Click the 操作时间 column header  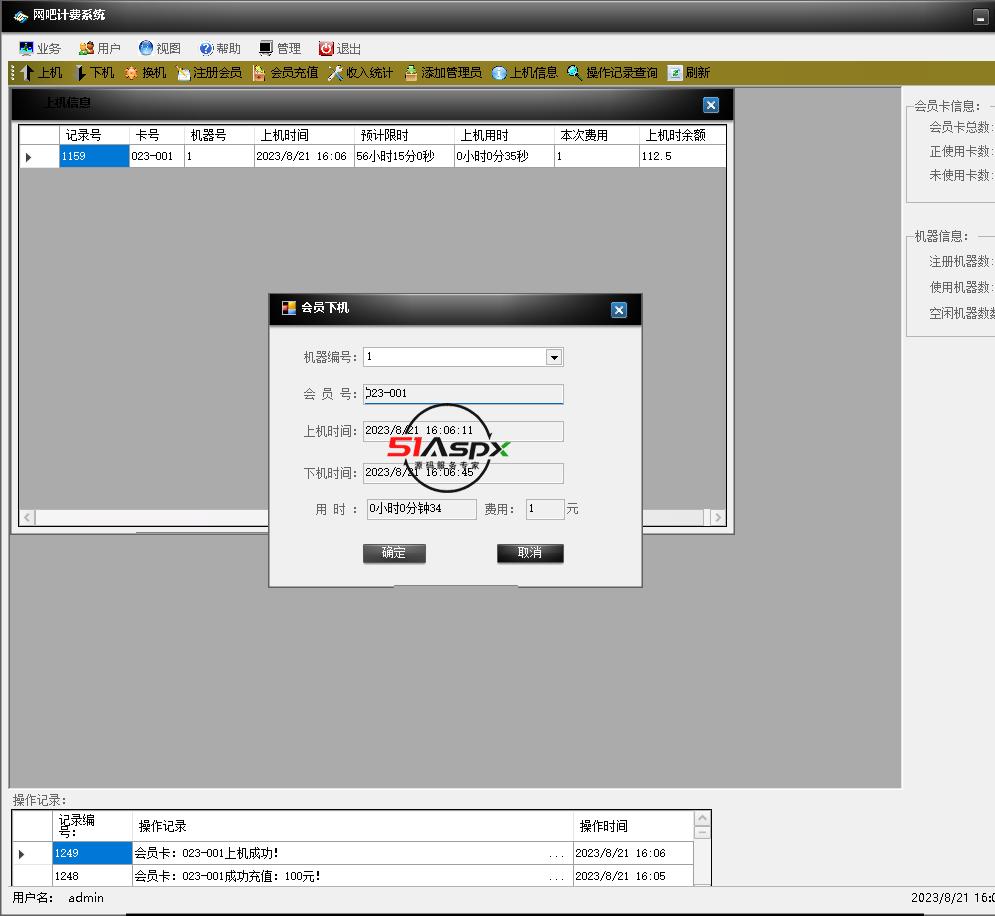tap(633, 826)
